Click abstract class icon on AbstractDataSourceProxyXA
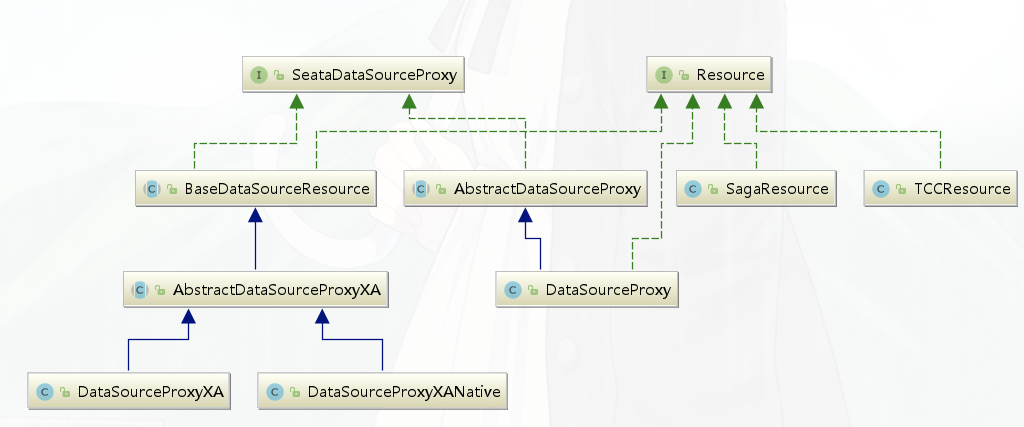This screenshot has width=1024, height=427. coord(140,291)
